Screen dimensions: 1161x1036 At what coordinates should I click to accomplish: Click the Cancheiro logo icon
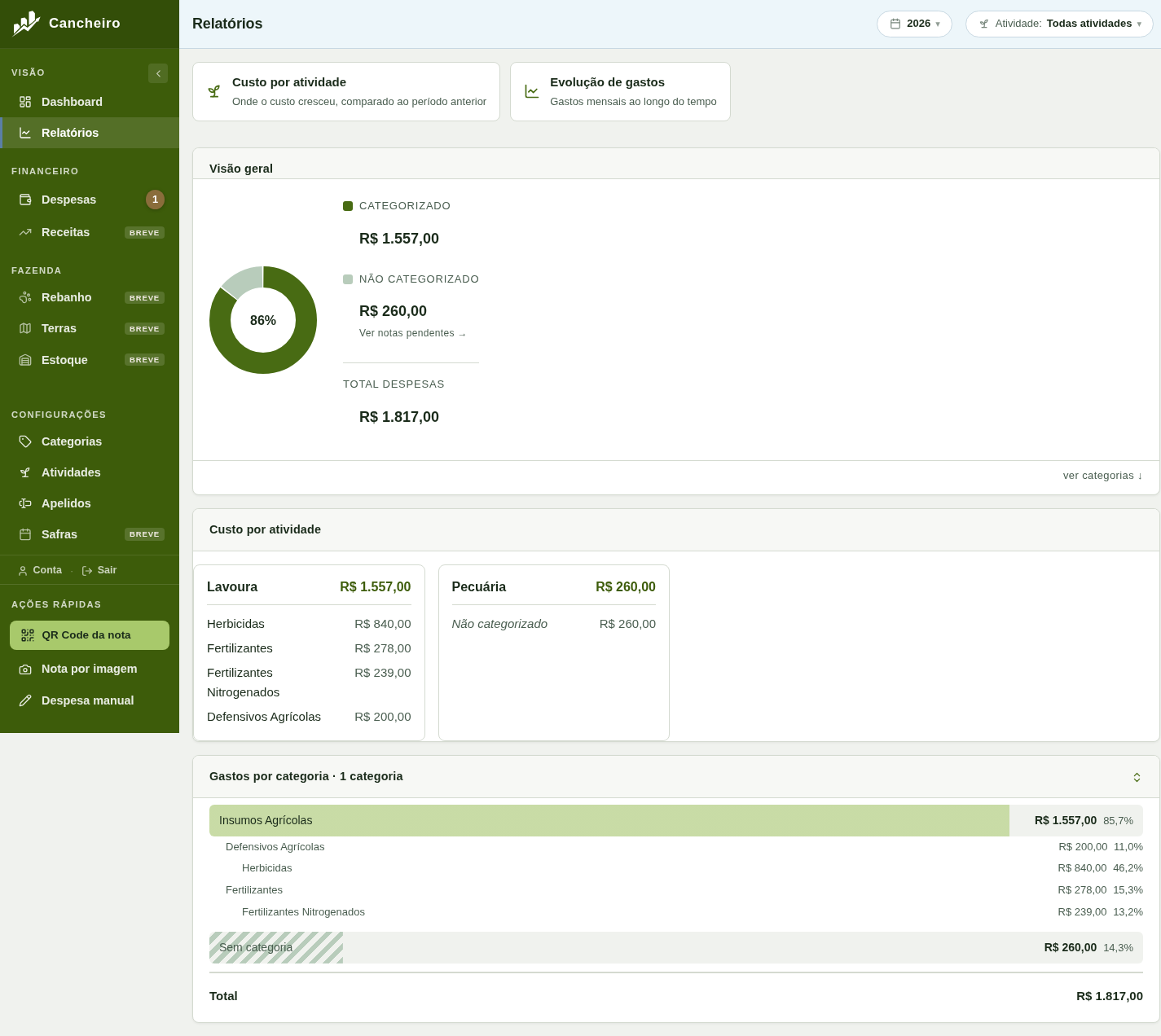26,24
